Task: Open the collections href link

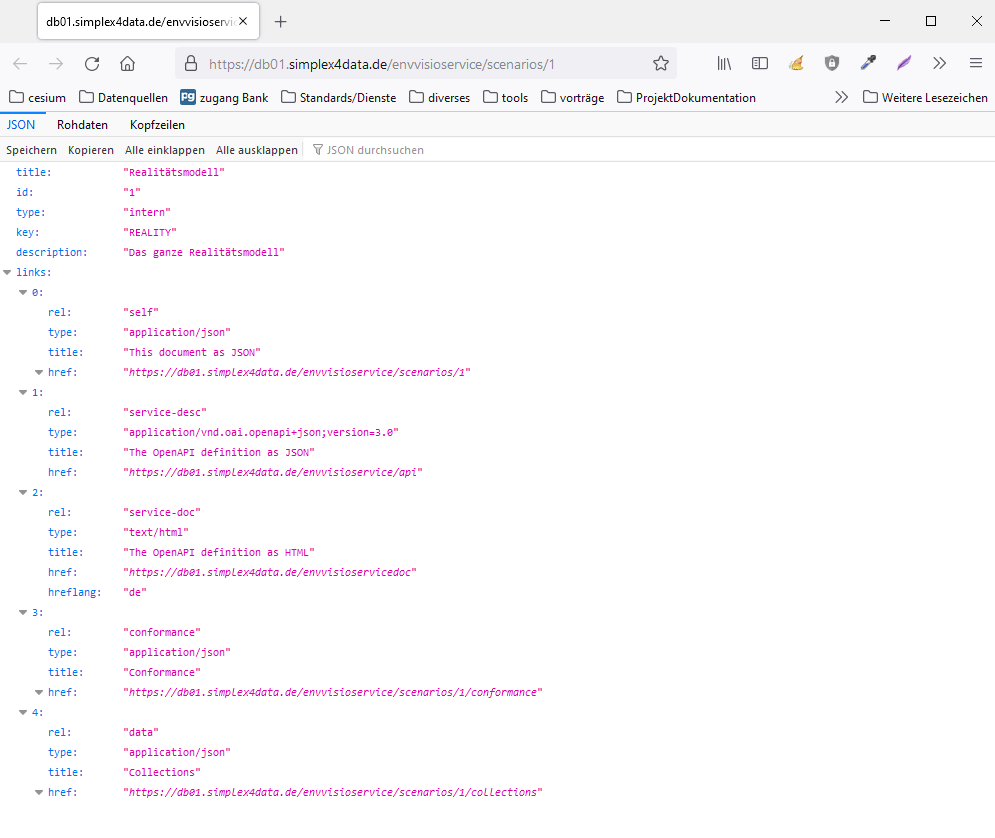Action: click(x=332, y=792)
